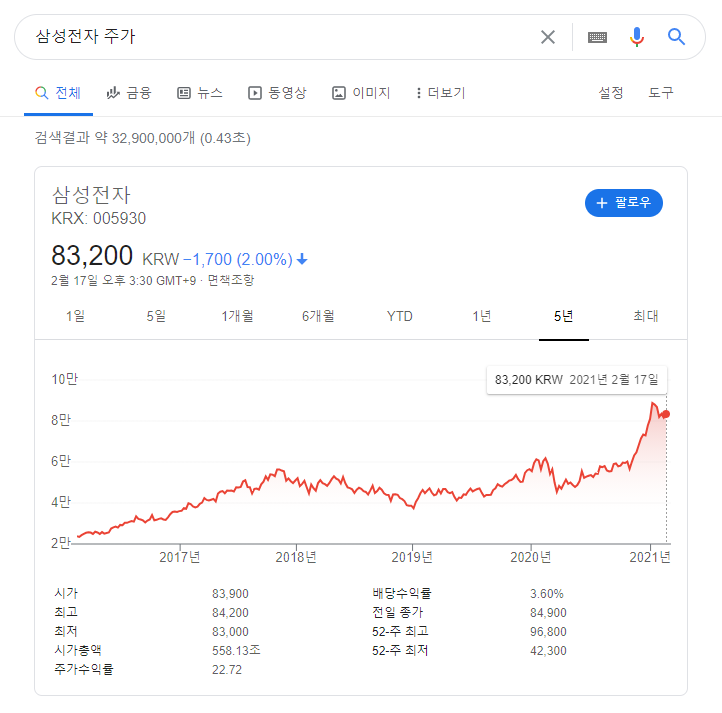The height and width of the screenshot is (713, 722).
Task: Select the 5년 chart range
Action: pyautogui.click(x=564, y=316)
